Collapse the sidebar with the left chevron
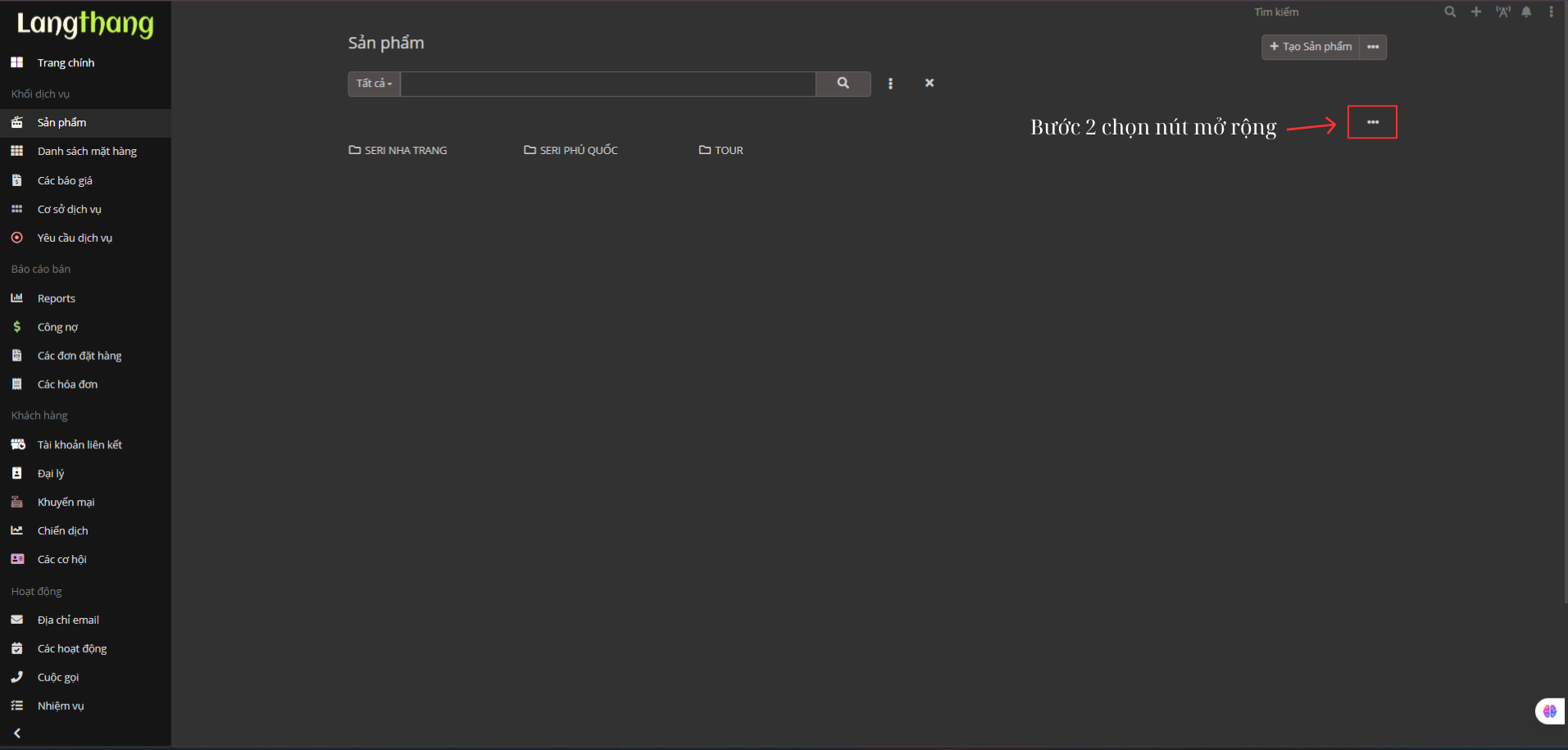 pos(17,733)
